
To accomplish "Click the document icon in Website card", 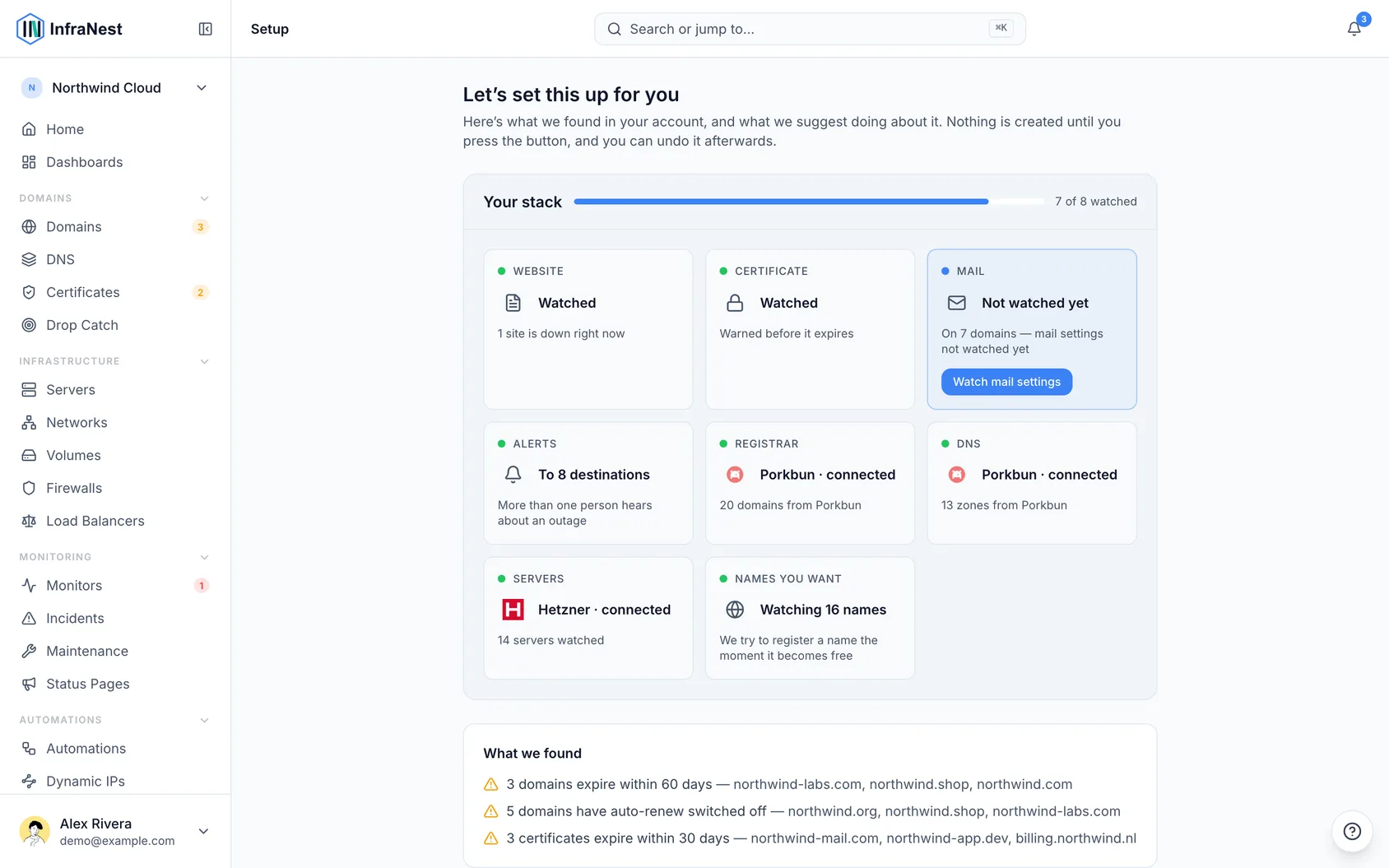I will click(x=513, y=303).
